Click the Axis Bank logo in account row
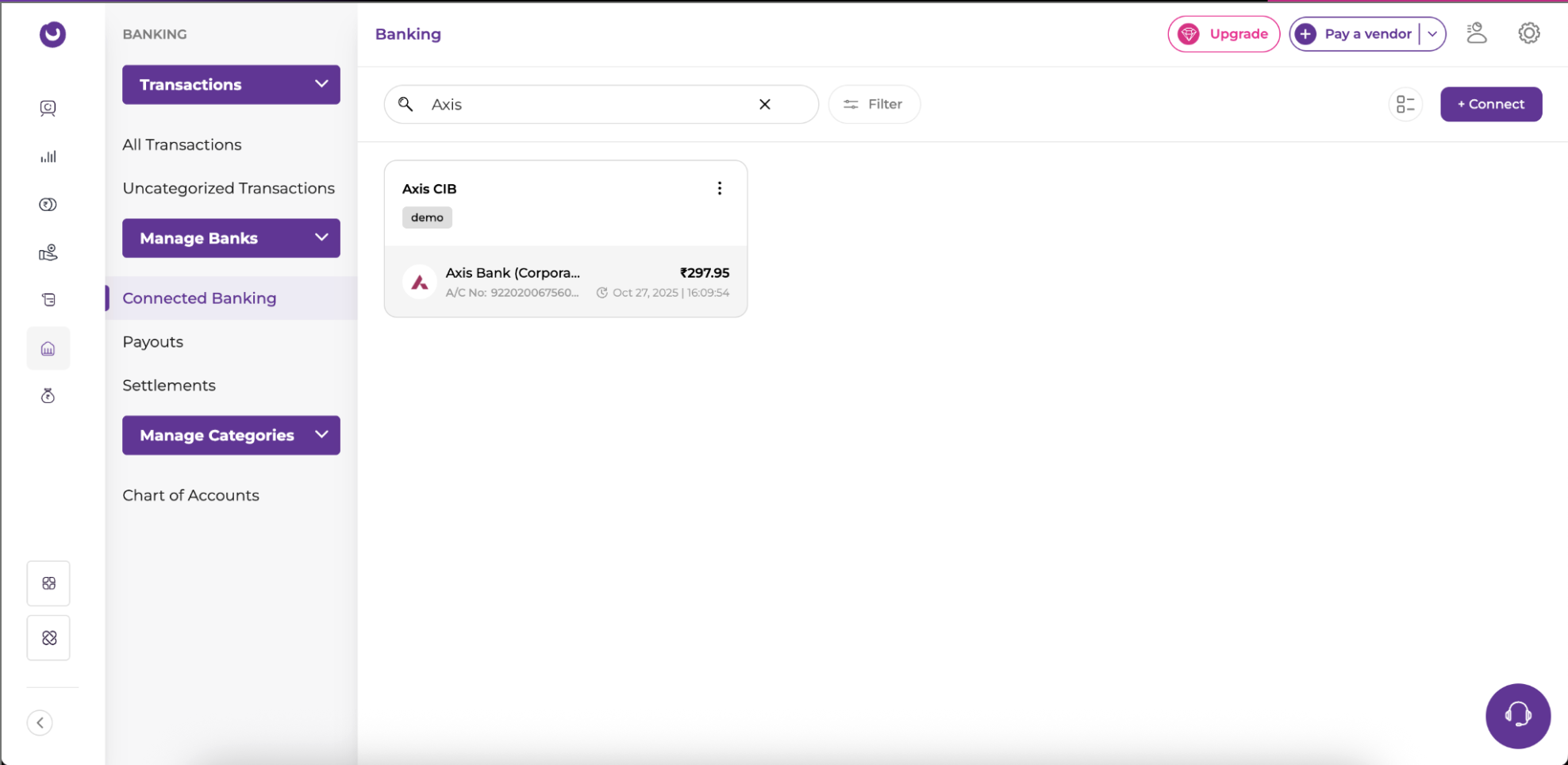 point(420,282)
